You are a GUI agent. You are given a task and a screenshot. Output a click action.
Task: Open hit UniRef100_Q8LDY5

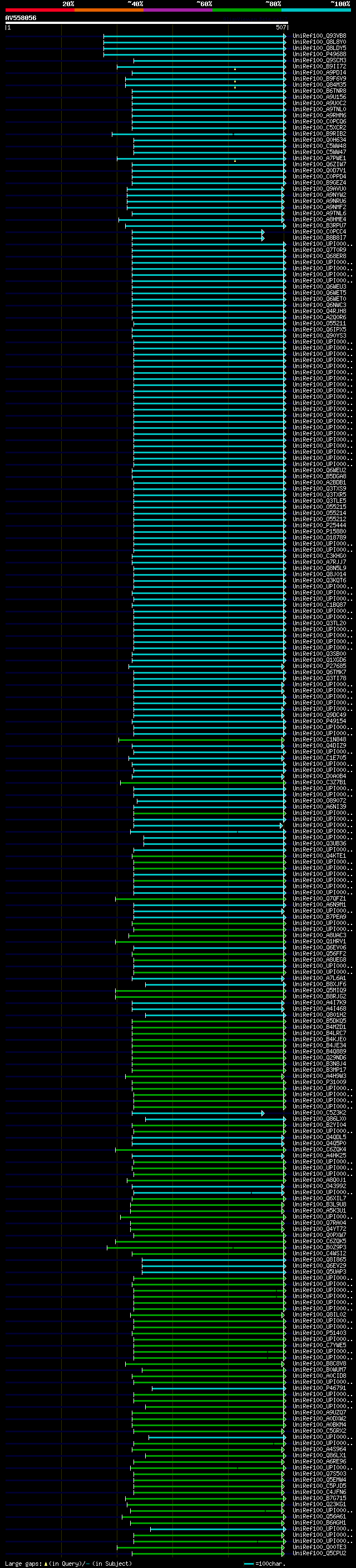319,48
